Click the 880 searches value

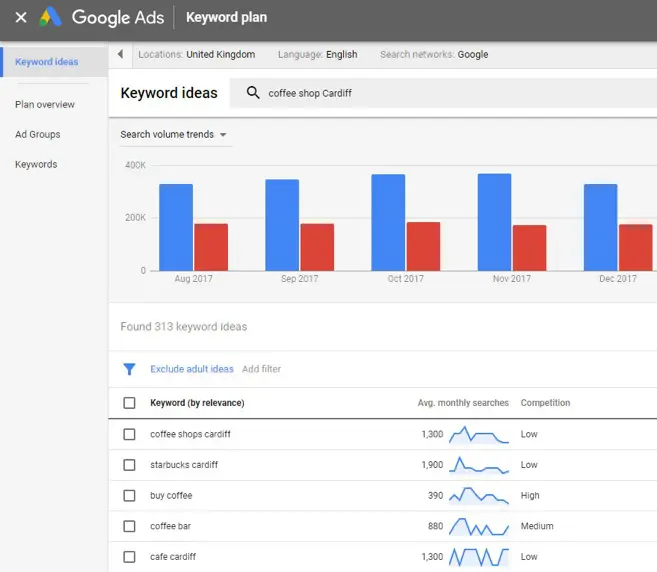(435, 526)
